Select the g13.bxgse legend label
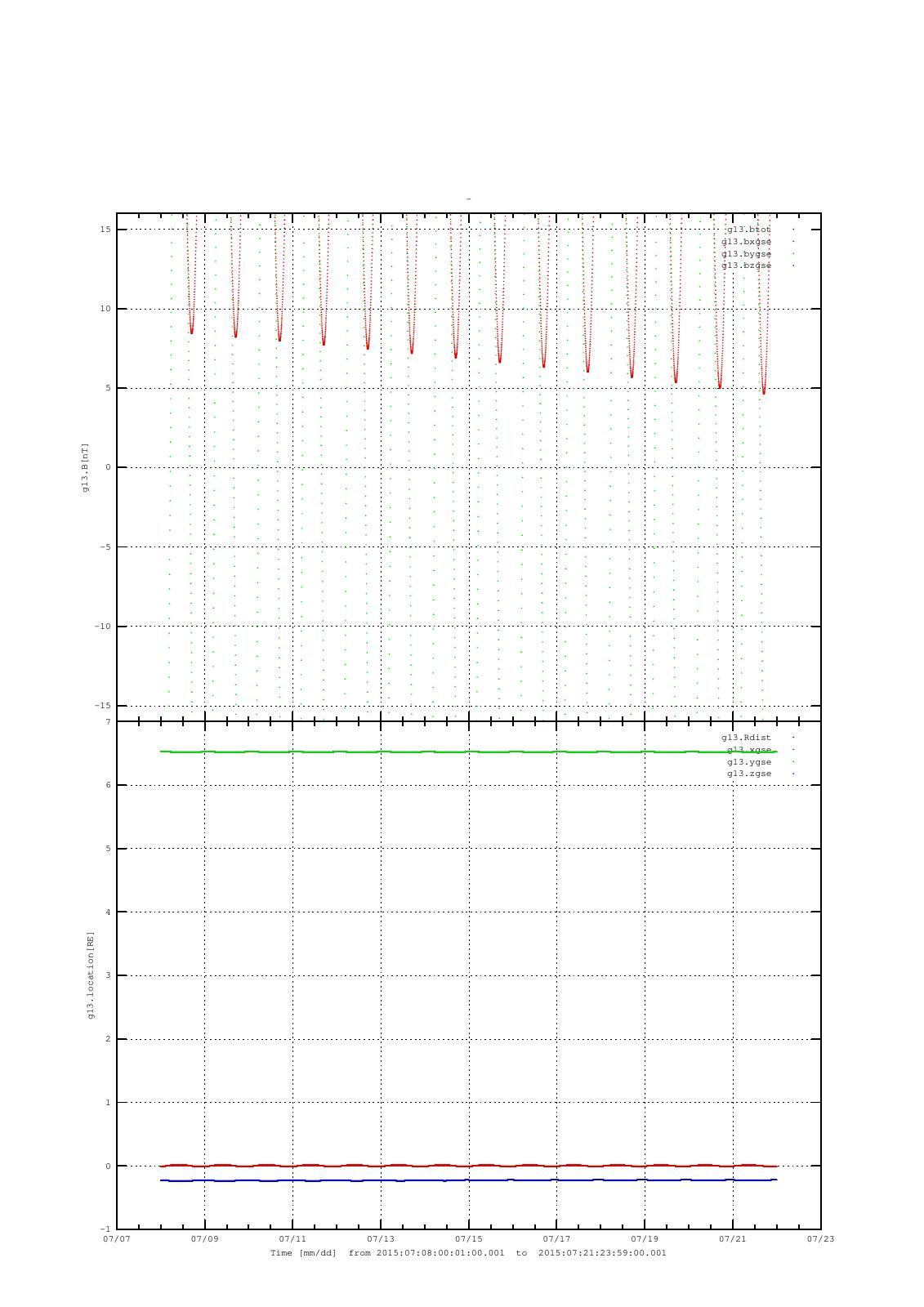 coord(747,242)
